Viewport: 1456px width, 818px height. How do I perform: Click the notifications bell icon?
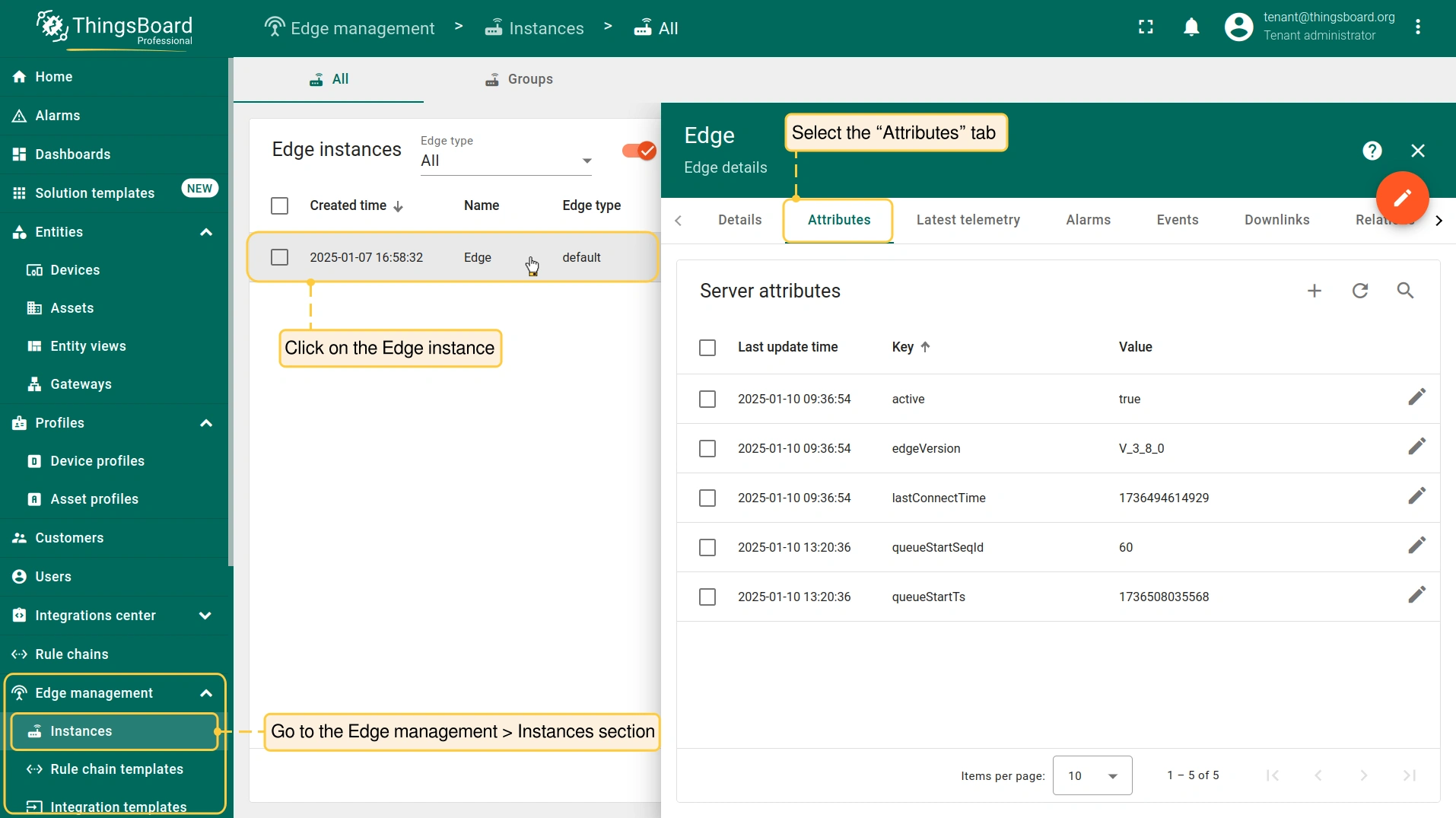(x=1191, y=27)
